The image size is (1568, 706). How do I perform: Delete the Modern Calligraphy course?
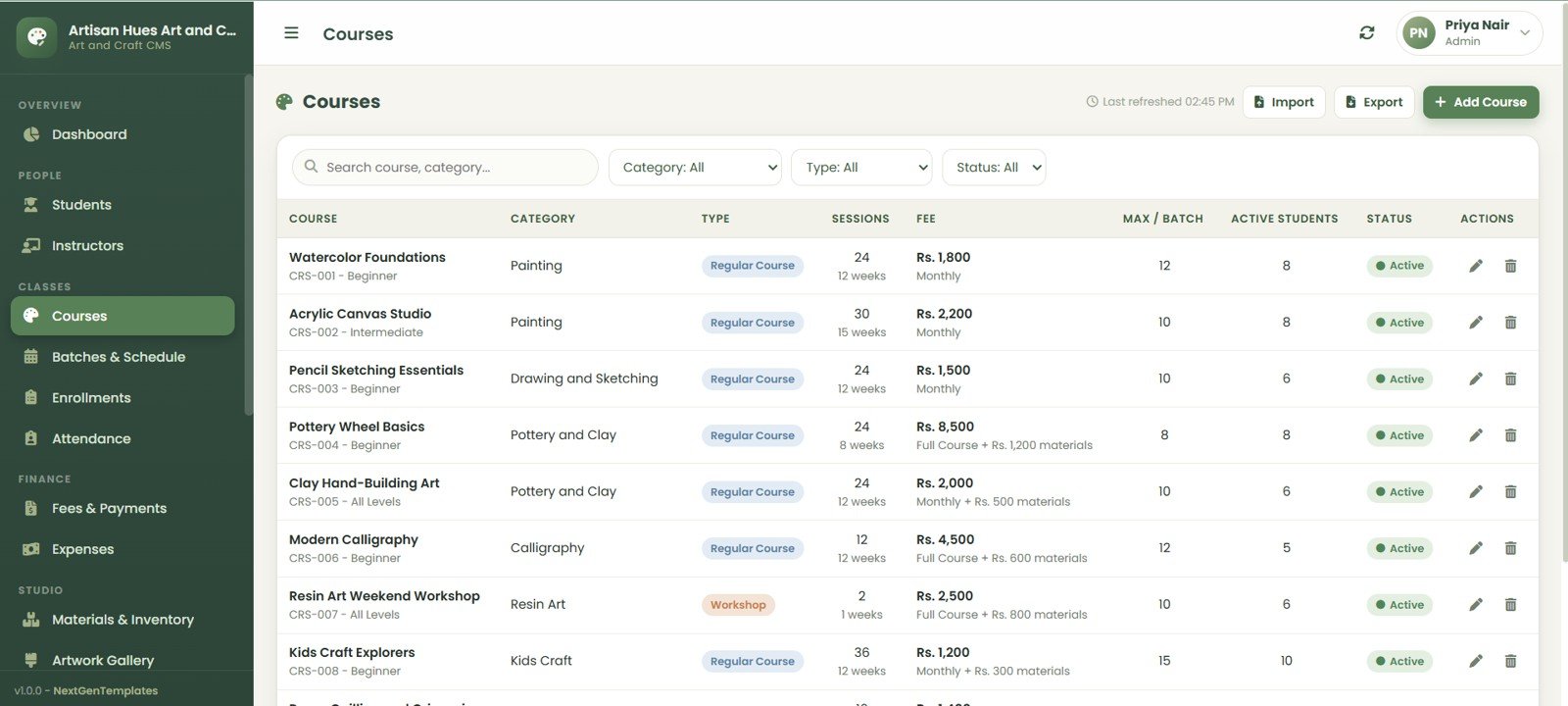[x=1510, y=548]
